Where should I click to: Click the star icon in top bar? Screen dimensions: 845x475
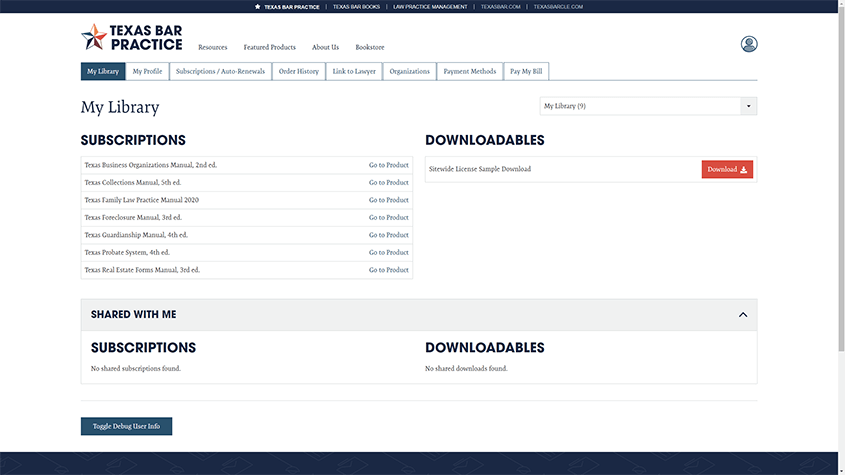258,7
